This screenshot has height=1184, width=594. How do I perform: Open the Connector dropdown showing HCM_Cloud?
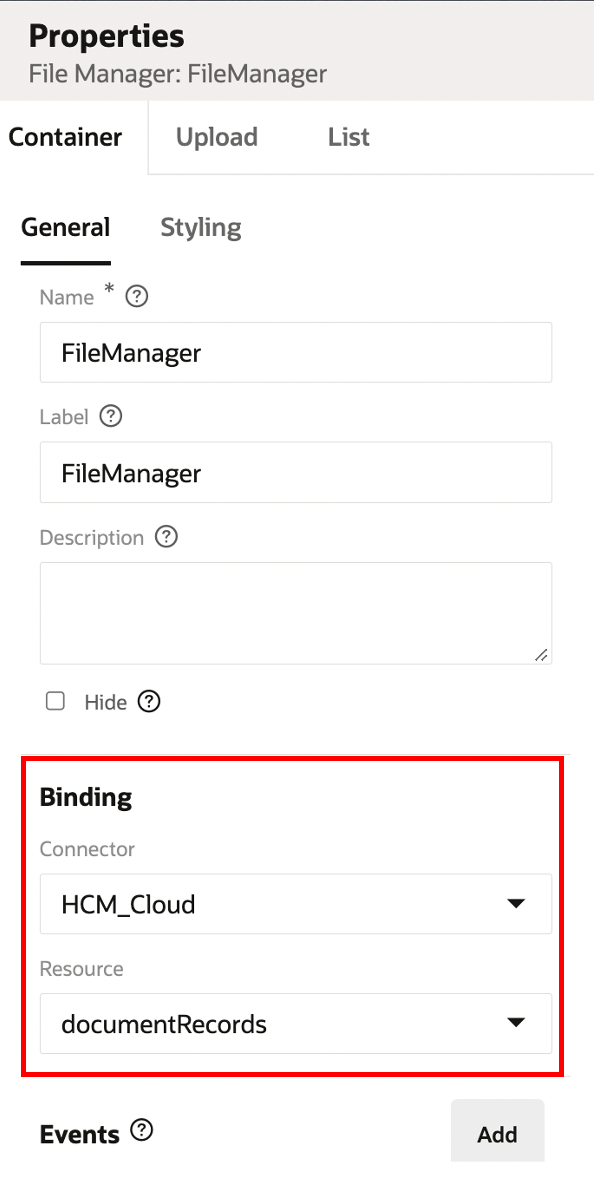[296, 903]
